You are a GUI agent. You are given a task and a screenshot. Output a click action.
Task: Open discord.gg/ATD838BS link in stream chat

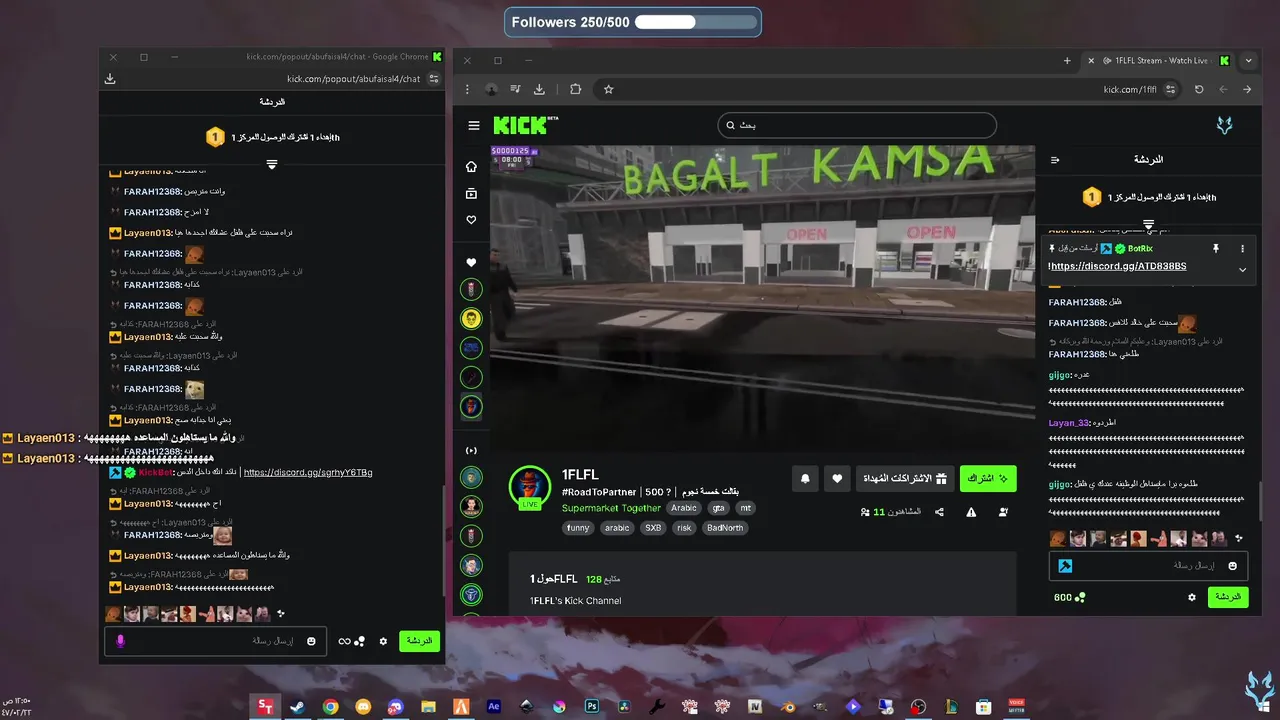click(x=1119, y=267)
